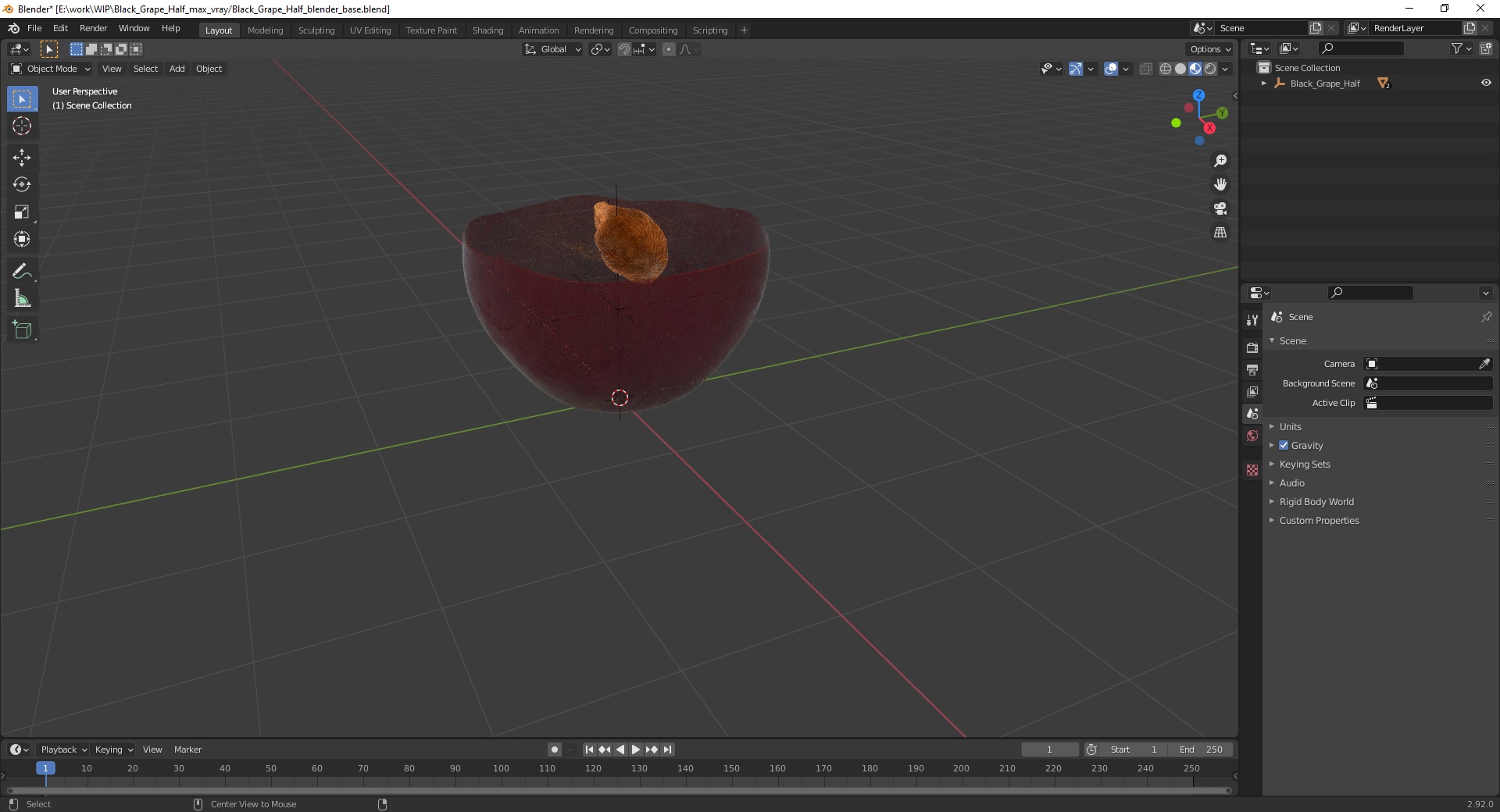Expand Rigid Body World panel

(x=1316, y=501)
